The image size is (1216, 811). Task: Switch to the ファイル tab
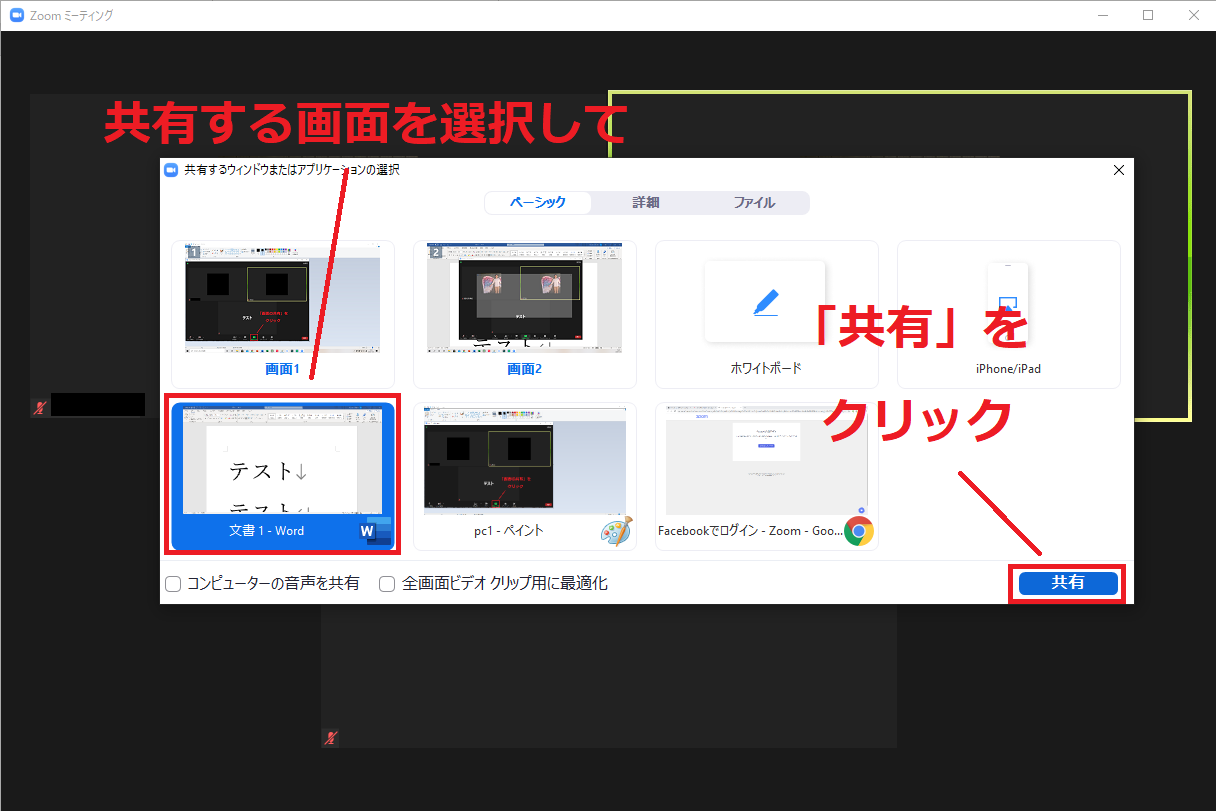754,203
